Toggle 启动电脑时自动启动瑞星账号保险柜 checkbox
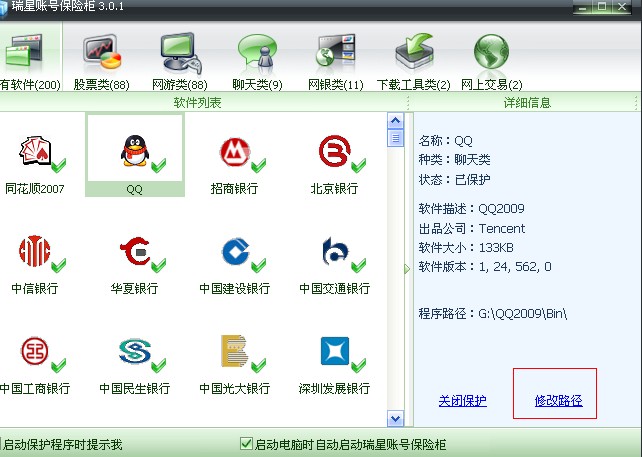This screenshot has height=457, width=642. tap(246, 443)
